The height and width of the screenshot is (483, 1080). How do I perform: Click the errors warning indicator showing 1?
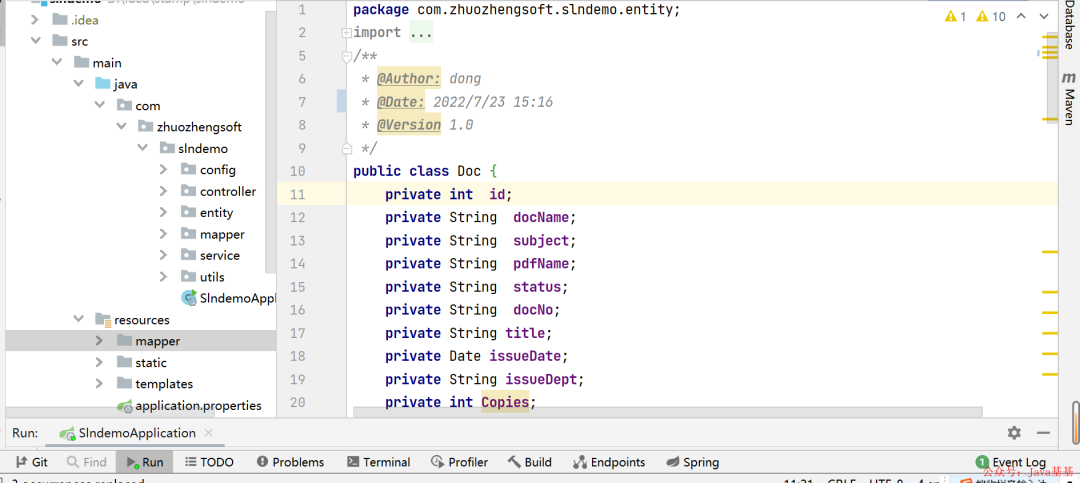(x=955, y=17)
